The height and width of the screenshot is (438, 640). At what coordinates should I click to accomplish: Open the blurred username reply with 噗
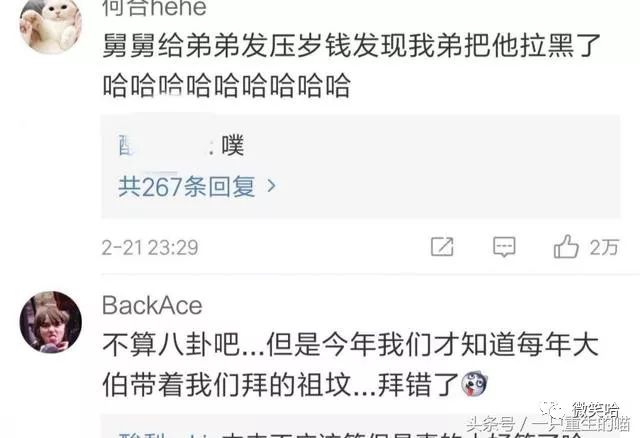[x=182, y=146]
